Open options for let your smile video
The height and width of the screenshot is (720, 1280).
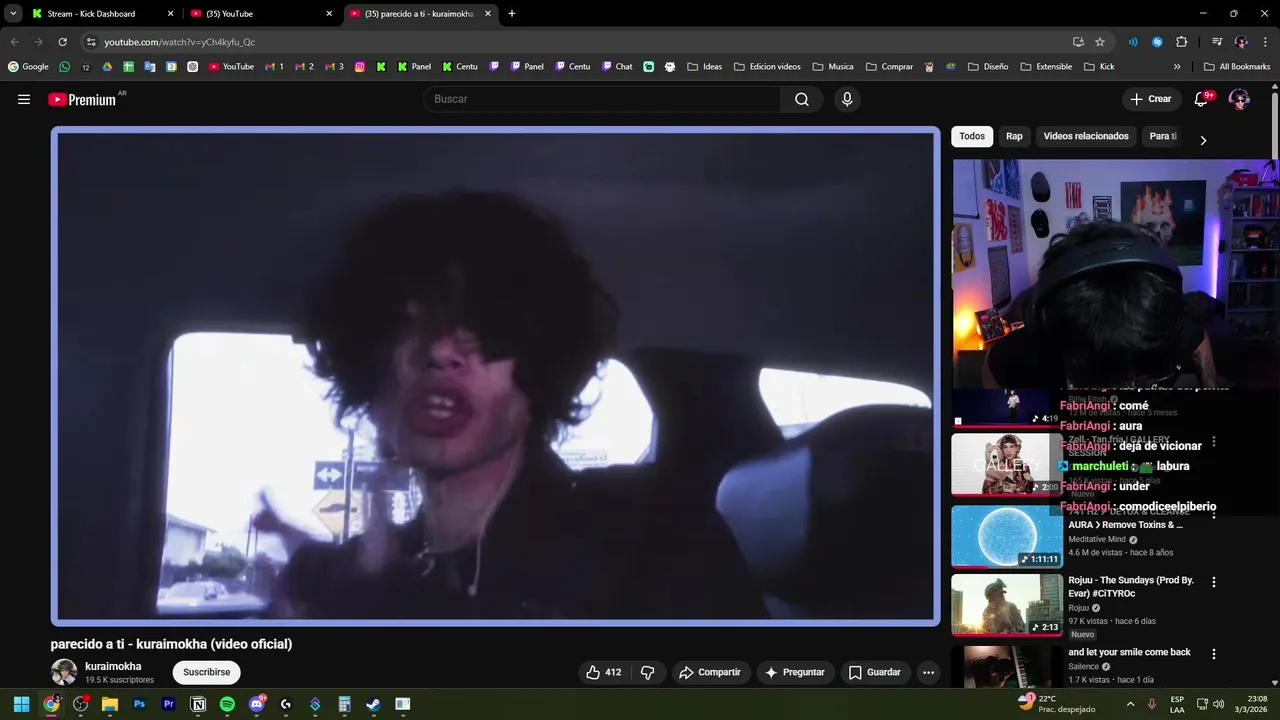(x=1214, y=654)
